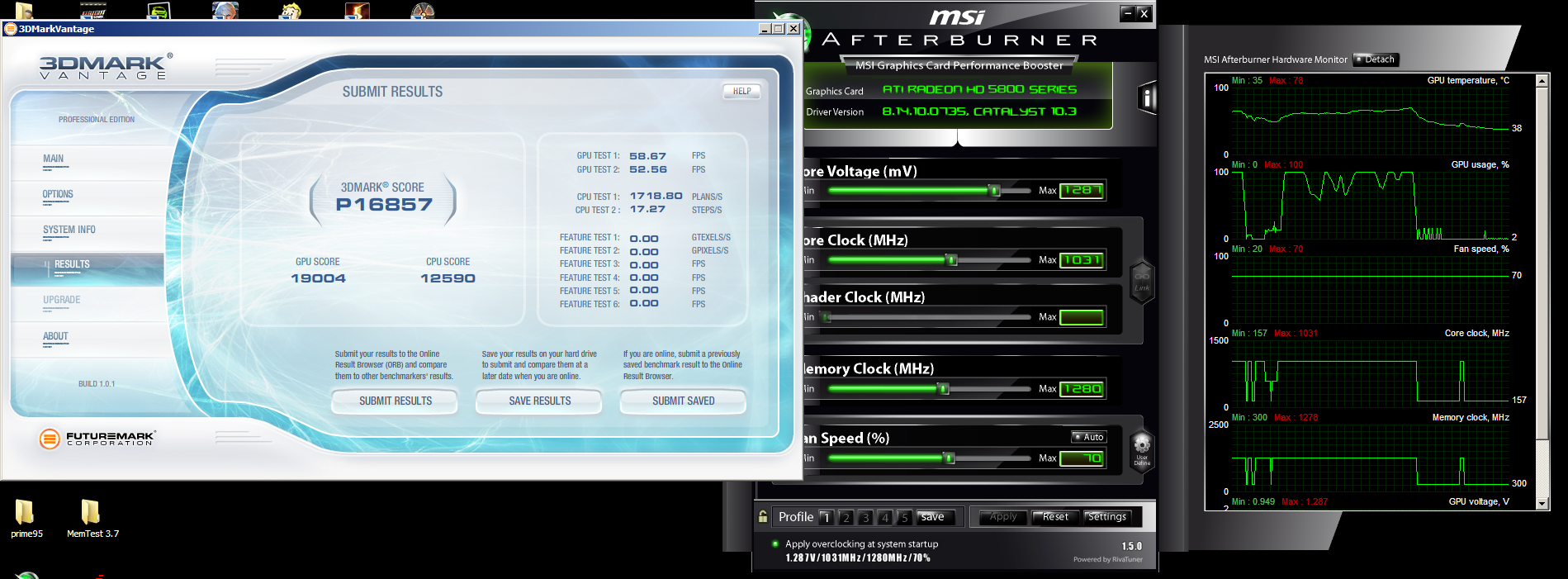Click the Afterburner profile save button
The width and height of the screenshot is (1568, 579).
click(936, 517)
